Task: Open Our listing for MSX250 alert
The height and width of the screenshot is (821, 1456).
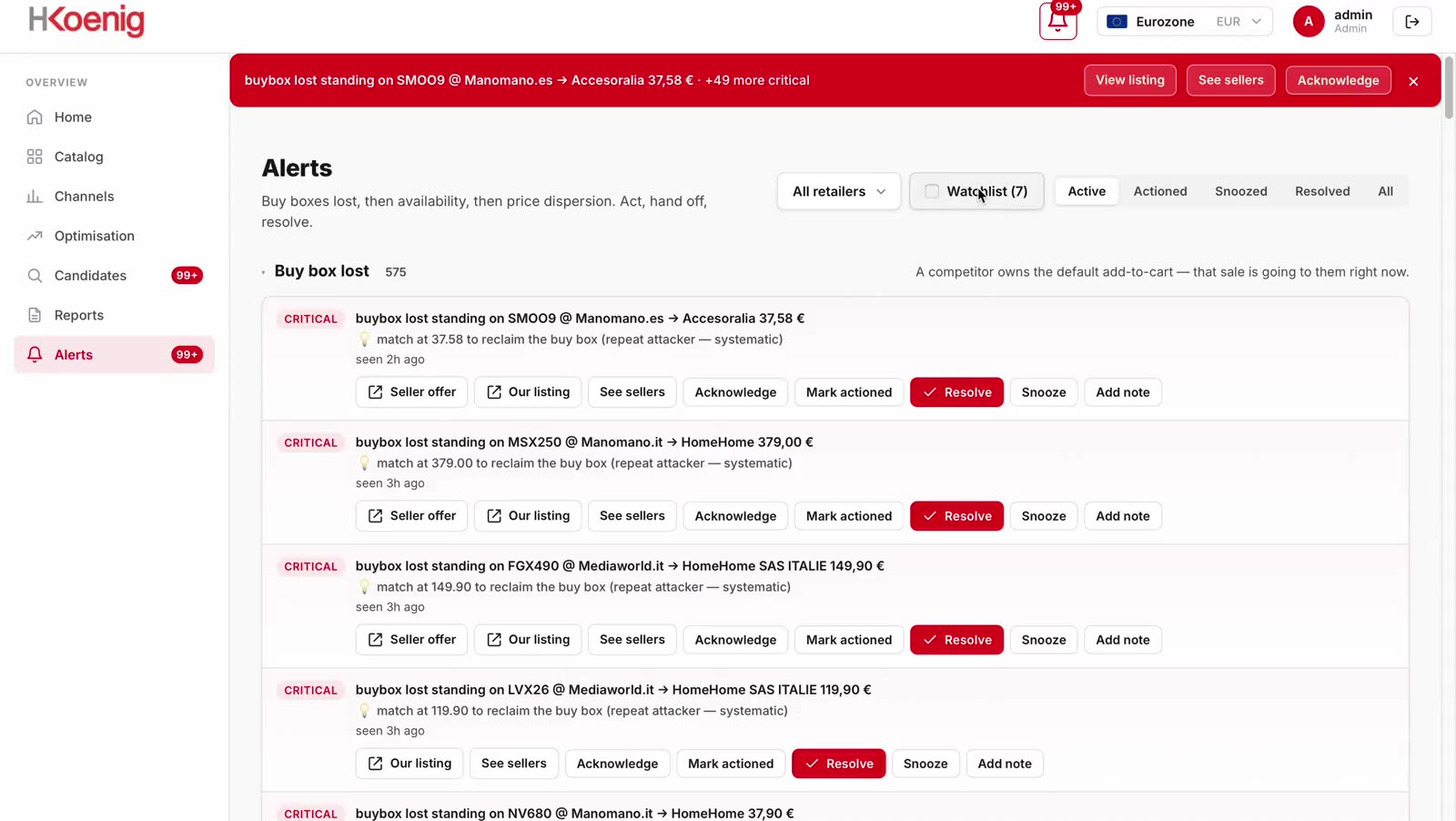Action: 528,516
